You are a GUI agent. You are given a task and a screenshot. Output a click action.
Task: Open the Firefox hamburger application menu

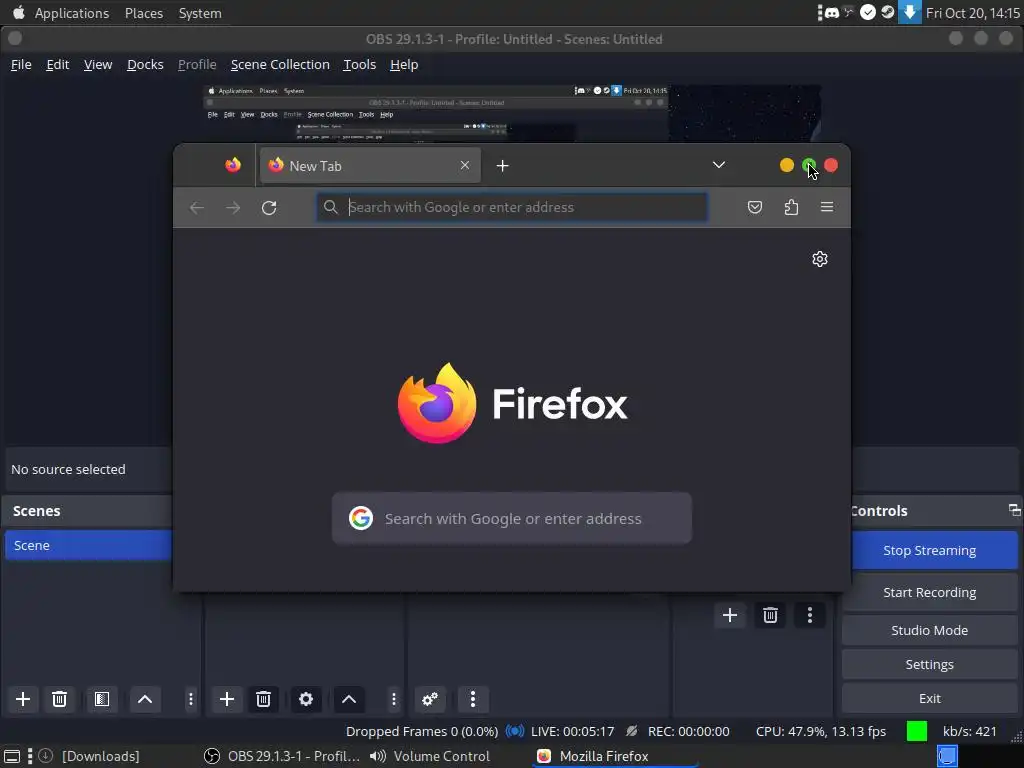[x=827, y=207]
